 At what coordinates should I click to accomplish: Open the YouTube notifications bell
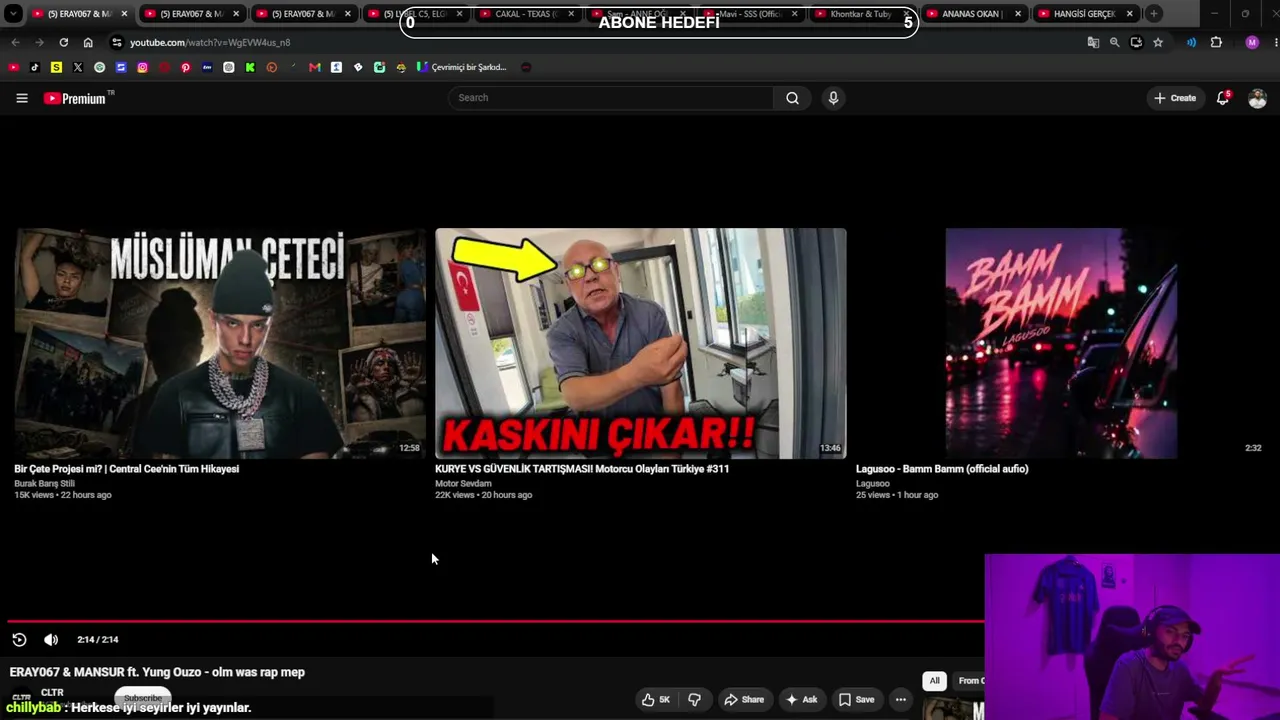[1222, 98]
